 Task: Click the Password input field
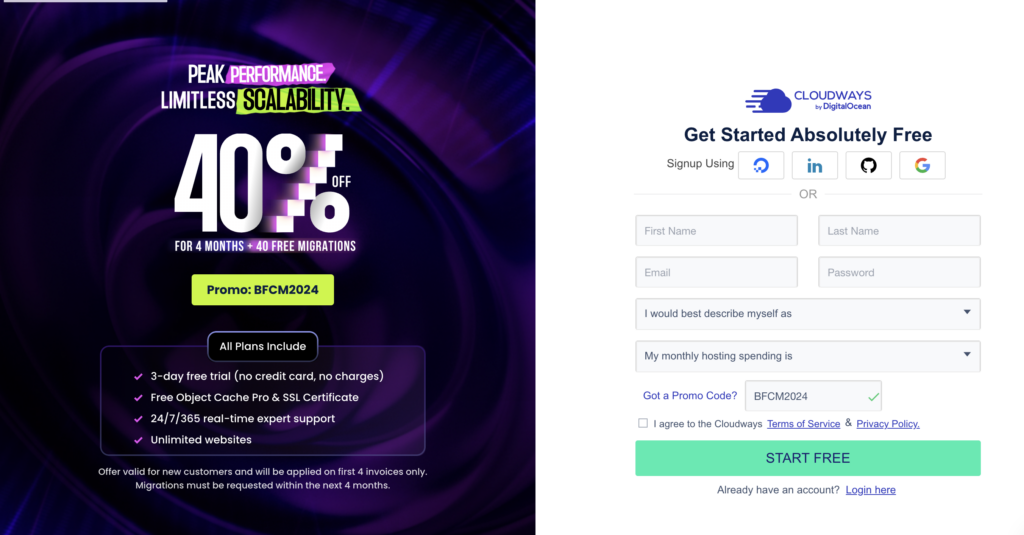[899, 272]
